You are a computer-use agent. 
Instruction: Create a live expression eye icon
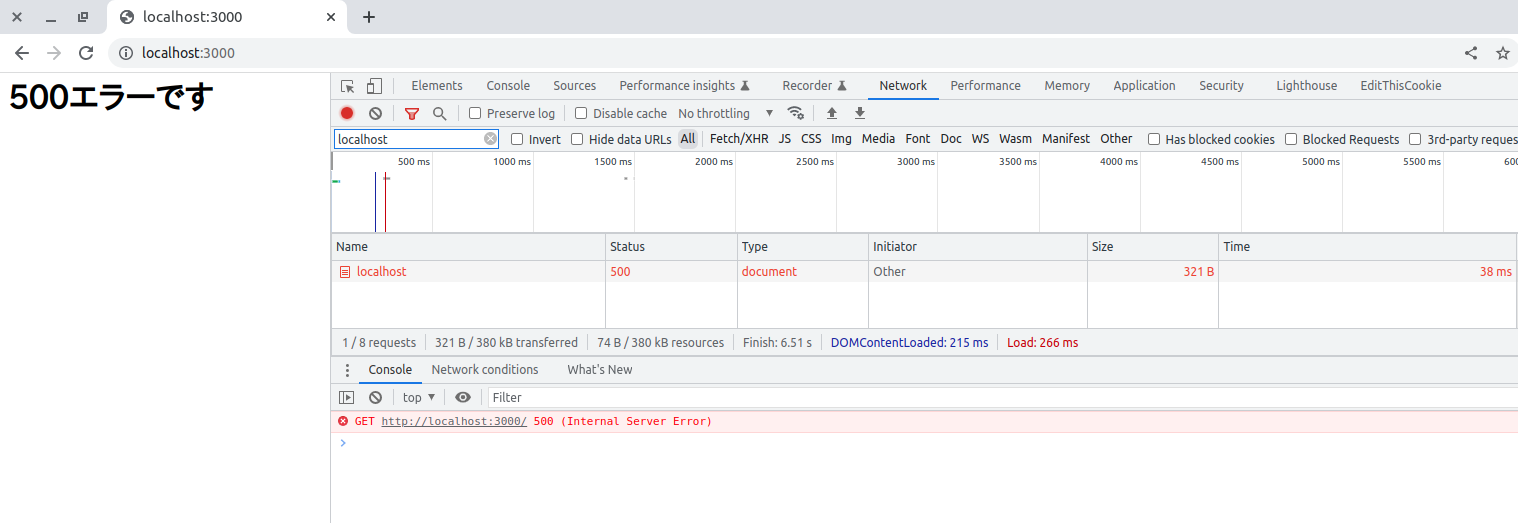point(462,397)
